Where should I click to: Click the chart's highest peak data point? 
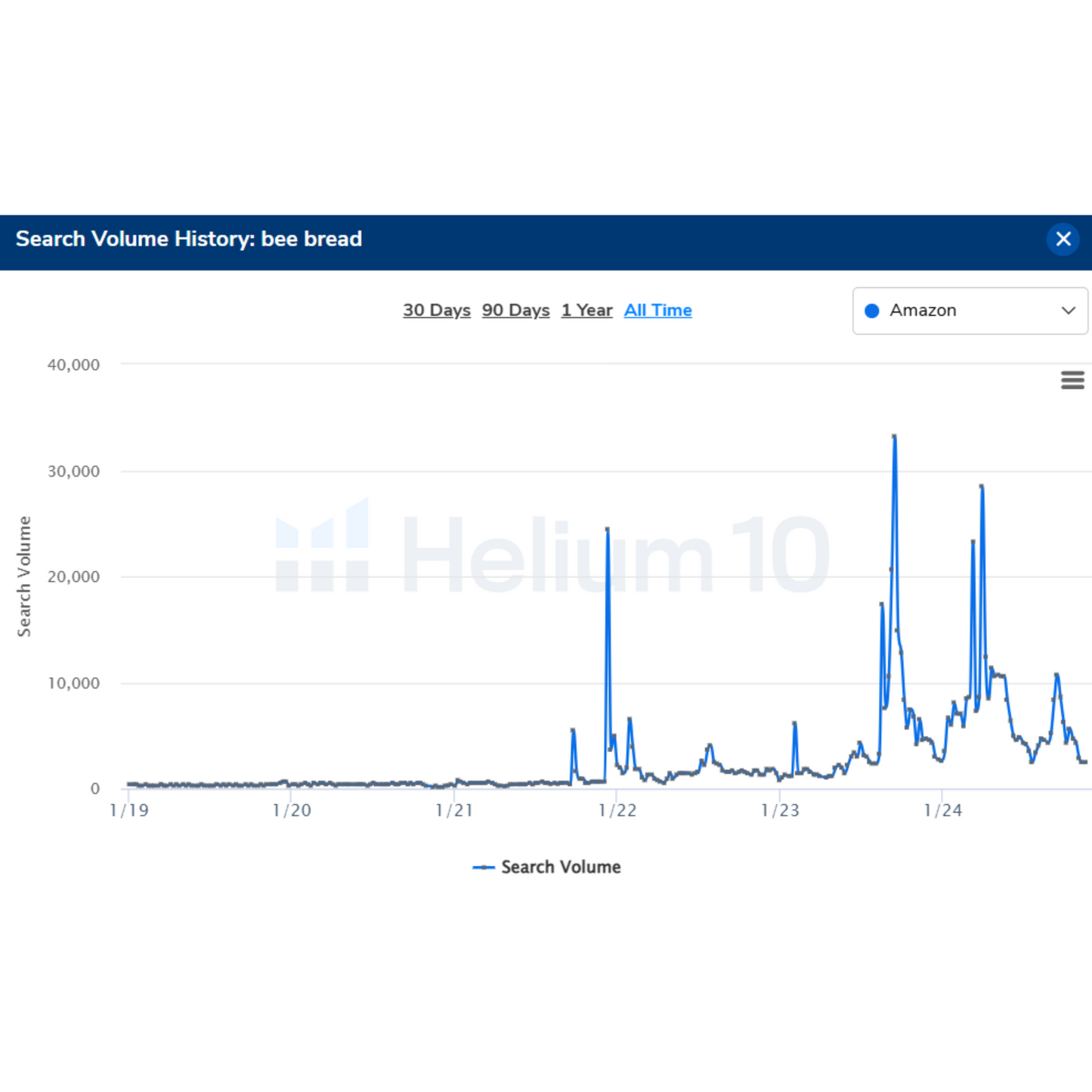pyautogui.click(x=894, y=436)
